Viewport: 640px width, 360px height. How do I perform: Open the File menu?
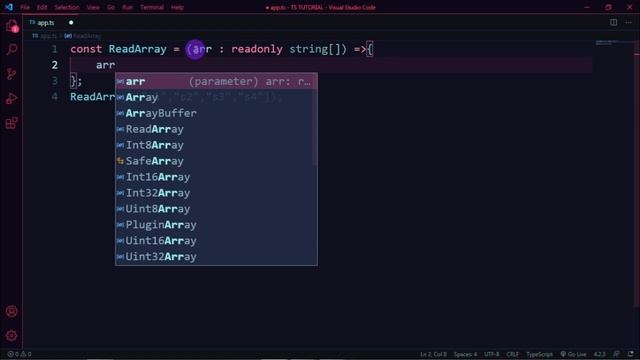pyautogui.click(x=25, y=7)
